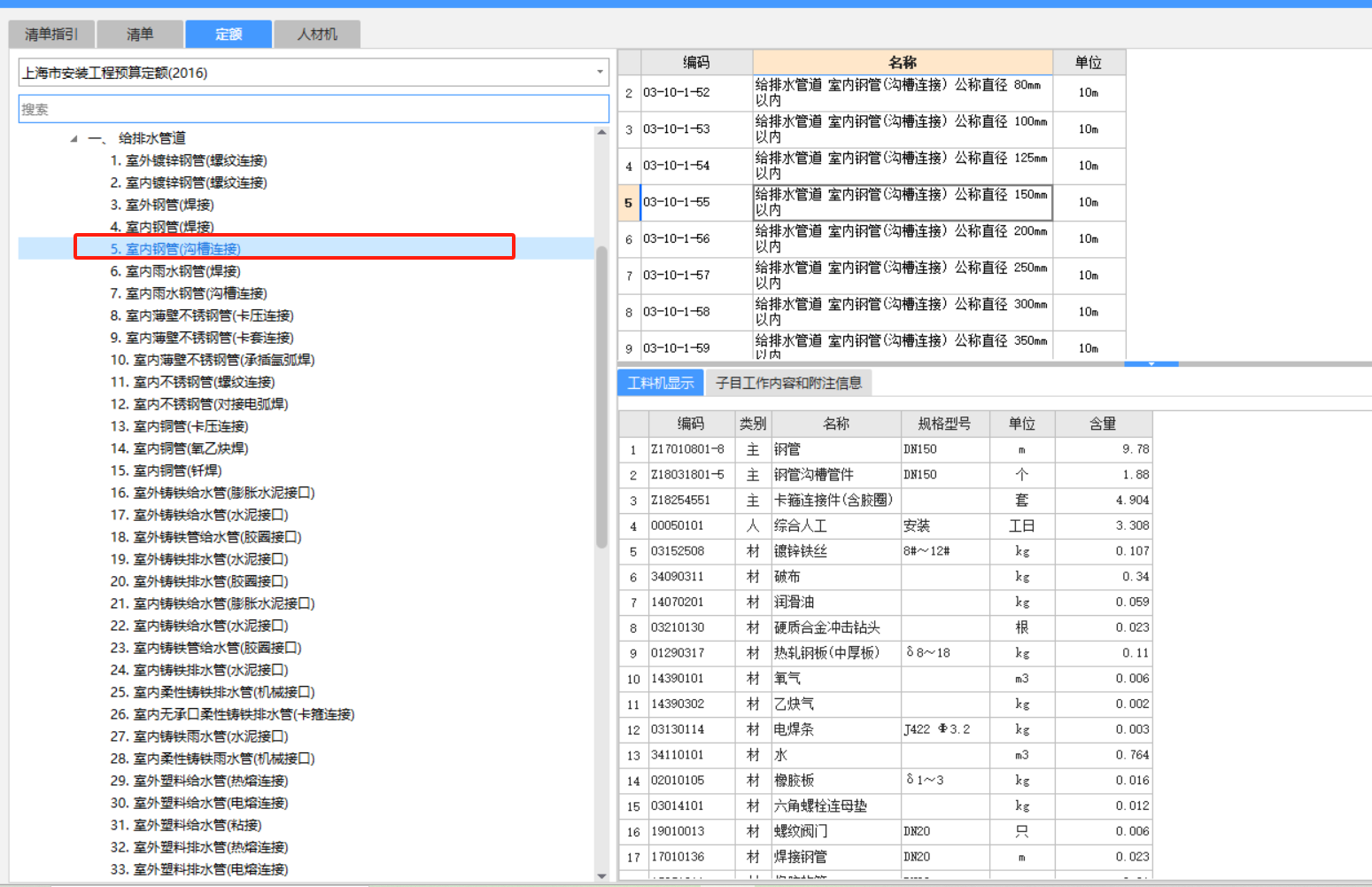Select tree item 10. 室内薄壁不锈钢管(承插氩弧焊)
Screen dimensions: 1372x887
tap(213, 360)
